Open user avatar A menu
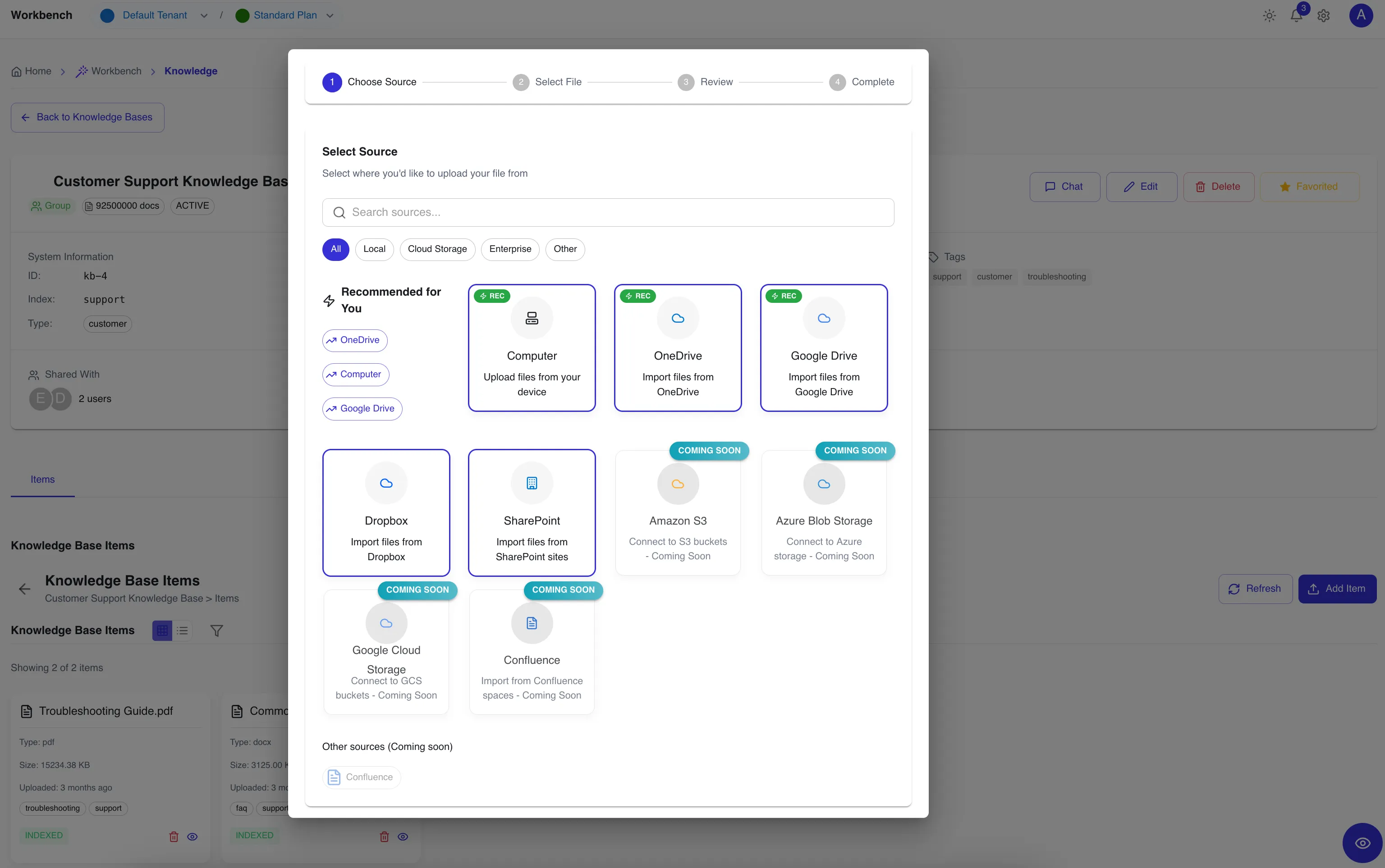Viewport: 1385px width, 868px height. tap(1361, 15)
